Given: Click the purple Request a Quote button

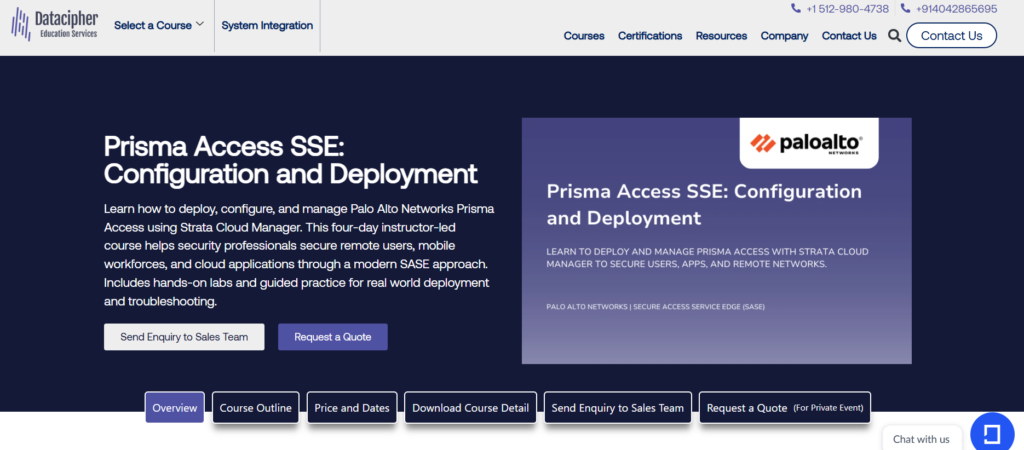Looking at the screenshot, I should 332,337.
